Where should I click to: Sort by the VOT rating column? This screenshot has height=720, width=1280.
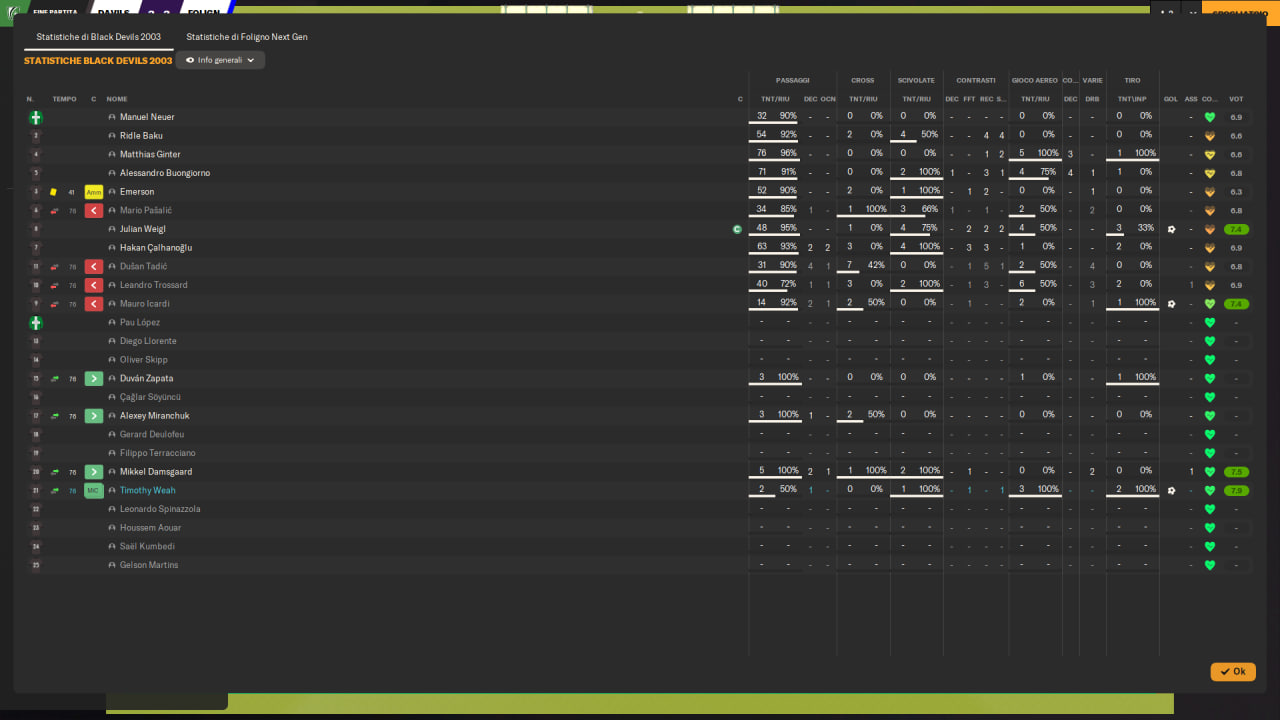coord(1236,99)
